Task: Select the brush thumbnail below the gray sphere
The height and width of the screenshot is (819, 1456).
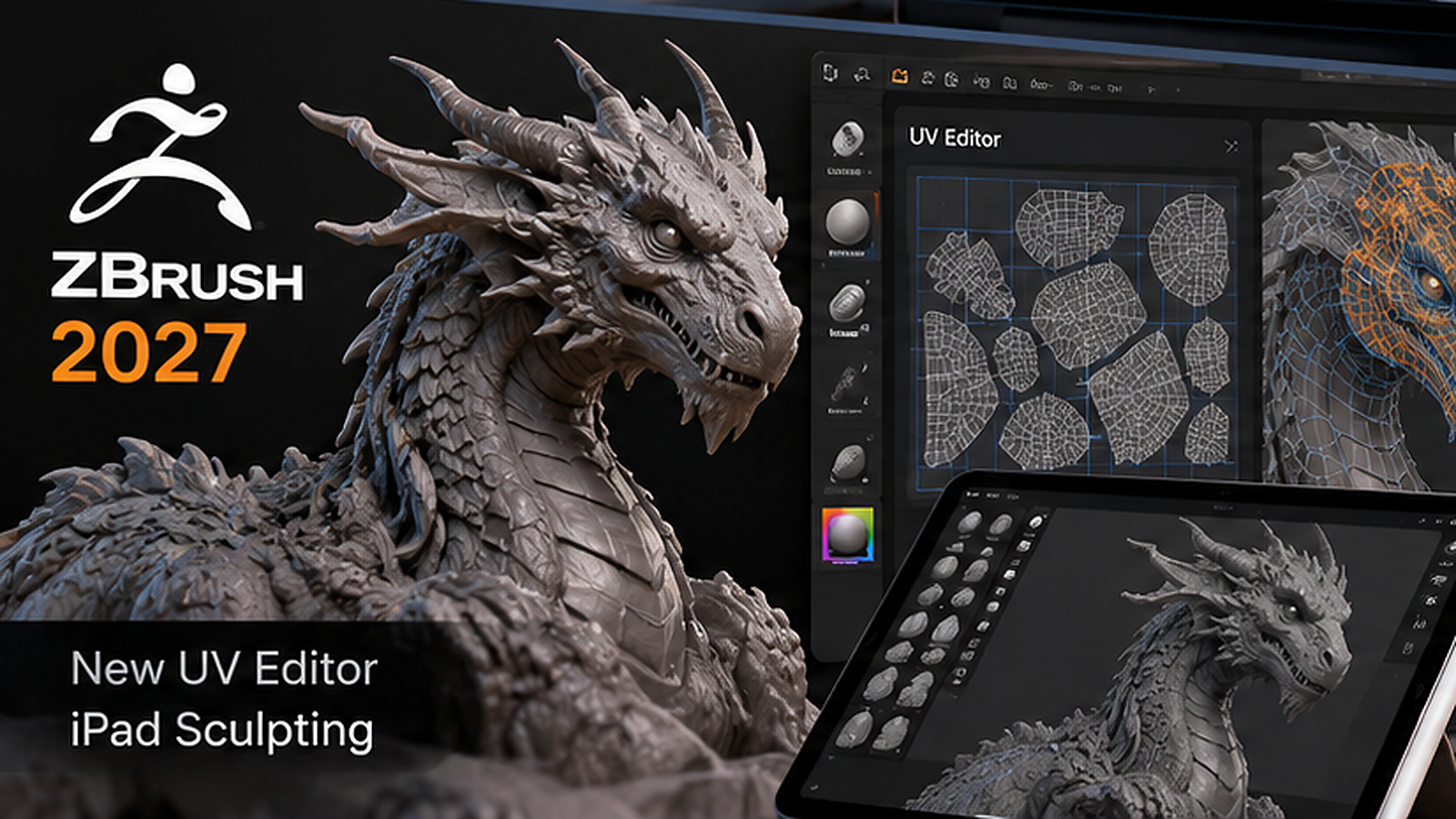Action: click(847, 303)
